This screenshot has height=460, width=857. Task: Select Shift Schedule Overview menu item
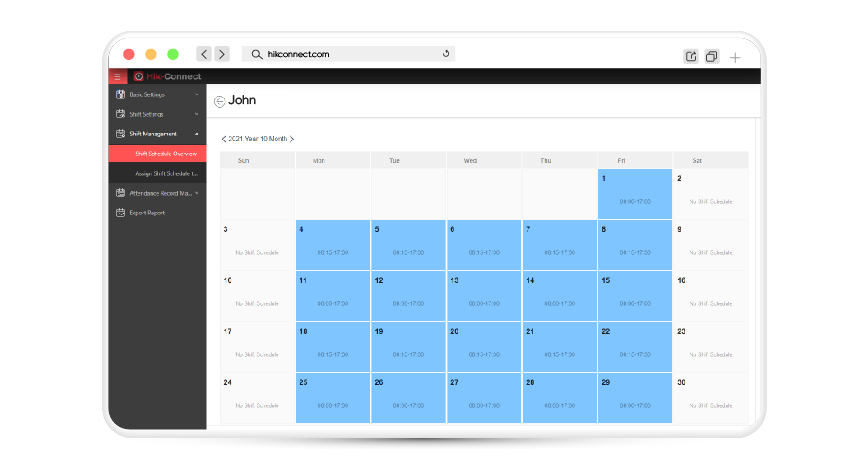[x=165, y=154]
